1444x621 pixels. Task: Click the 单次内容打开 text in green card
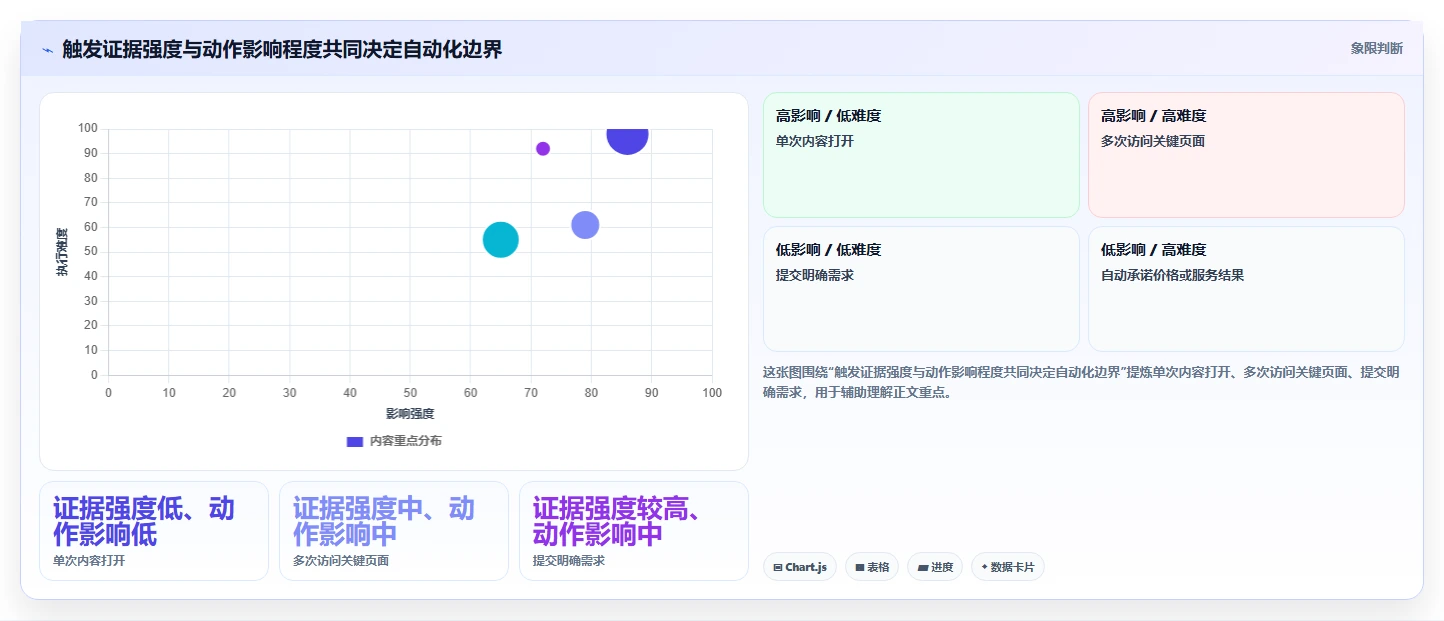(815, 141)
